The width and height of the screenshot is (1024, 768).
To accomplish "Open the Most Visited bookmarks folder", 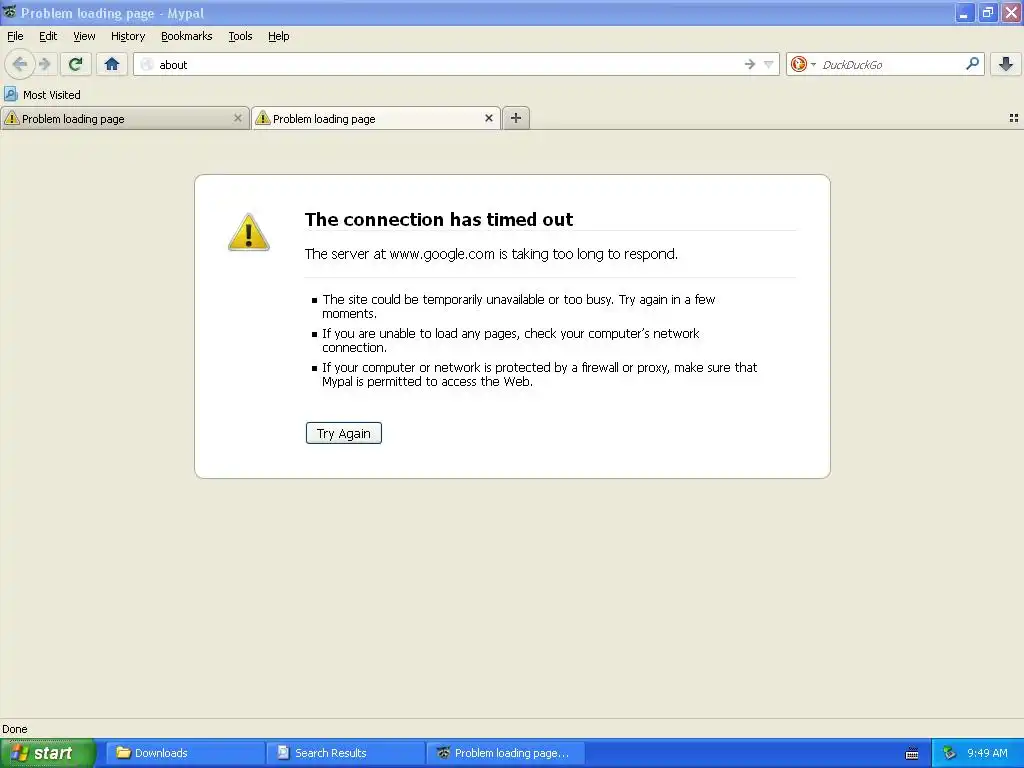I will [x=43, y=95].
